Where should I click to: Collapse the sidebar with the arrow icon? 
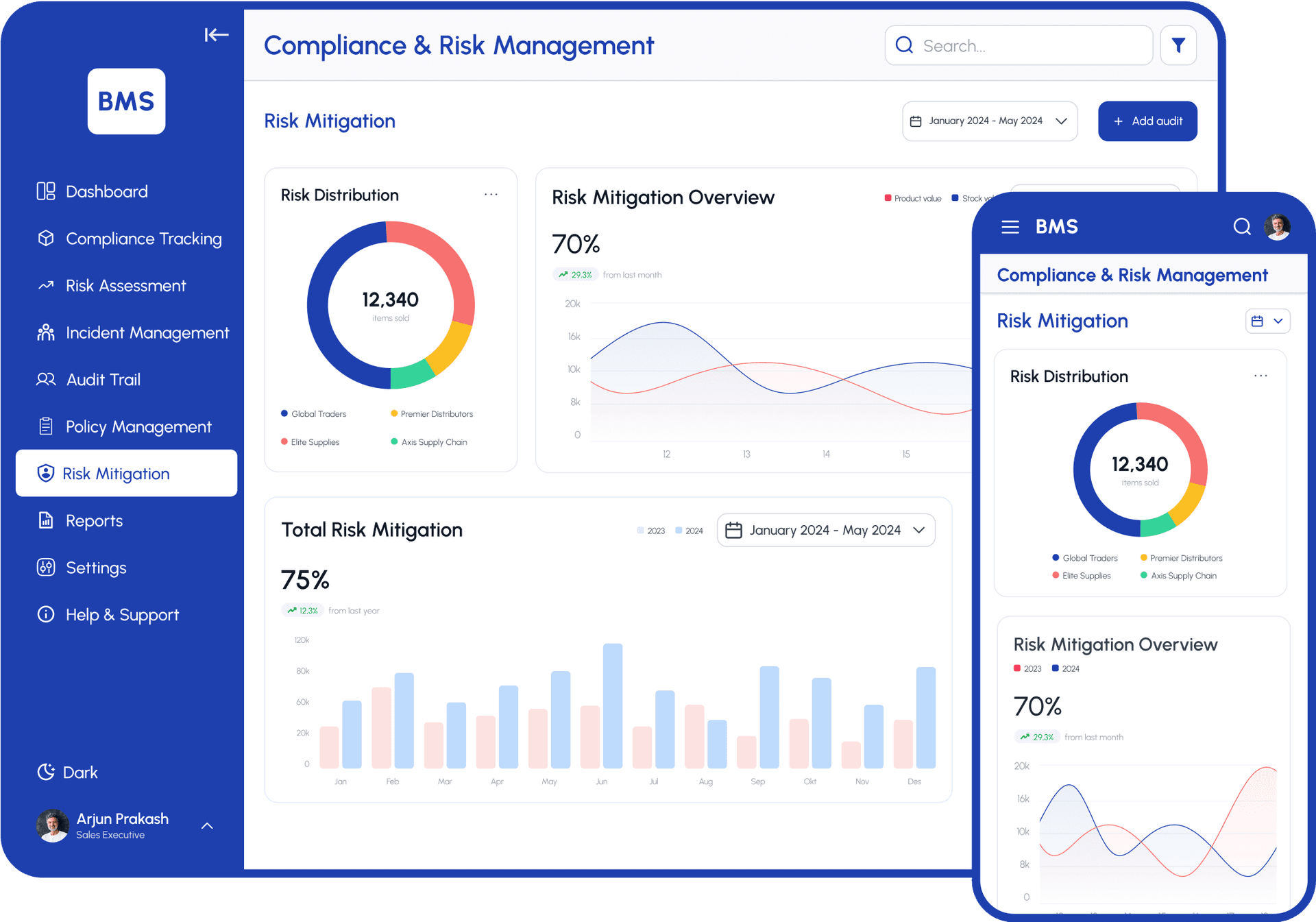pyautogui.click(x=217, y=35)
